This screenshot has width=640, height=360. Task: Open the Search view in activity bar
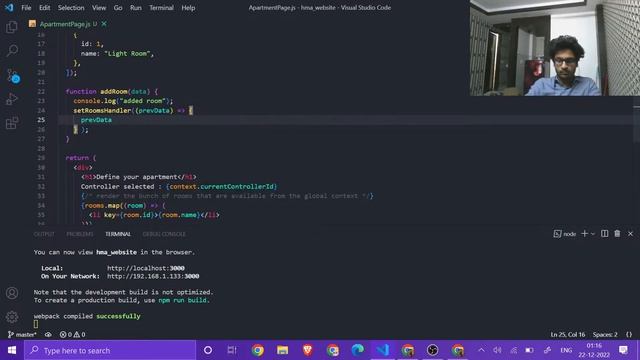pyautogui.click(x=12, y=51)
